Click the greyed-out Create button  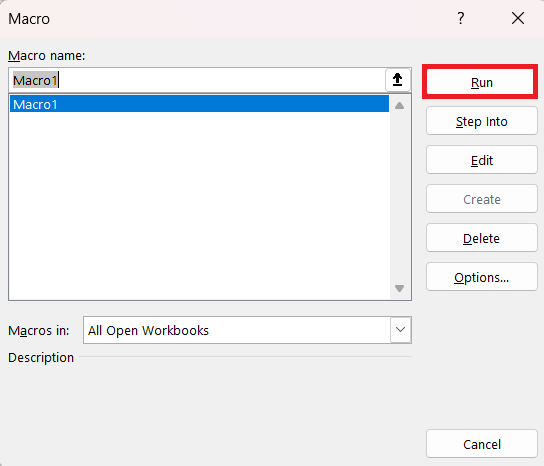(482, 199)
